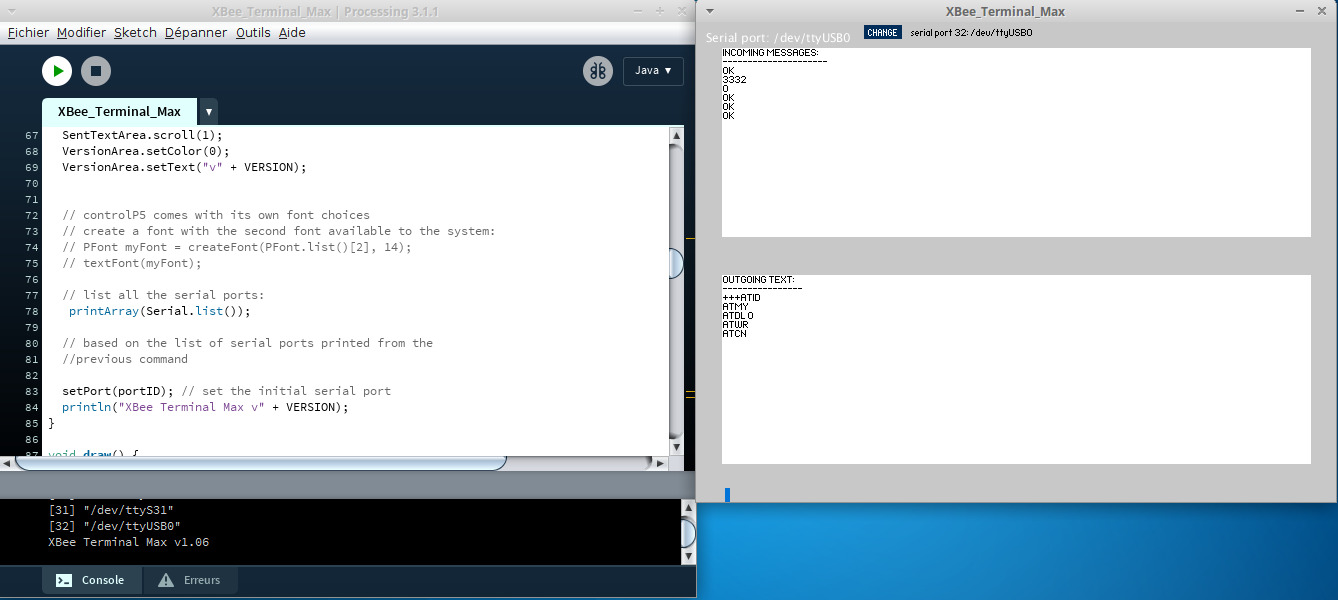1338x600 pixels.
Task: Switch to the Console tab
Action: point(91,580)
